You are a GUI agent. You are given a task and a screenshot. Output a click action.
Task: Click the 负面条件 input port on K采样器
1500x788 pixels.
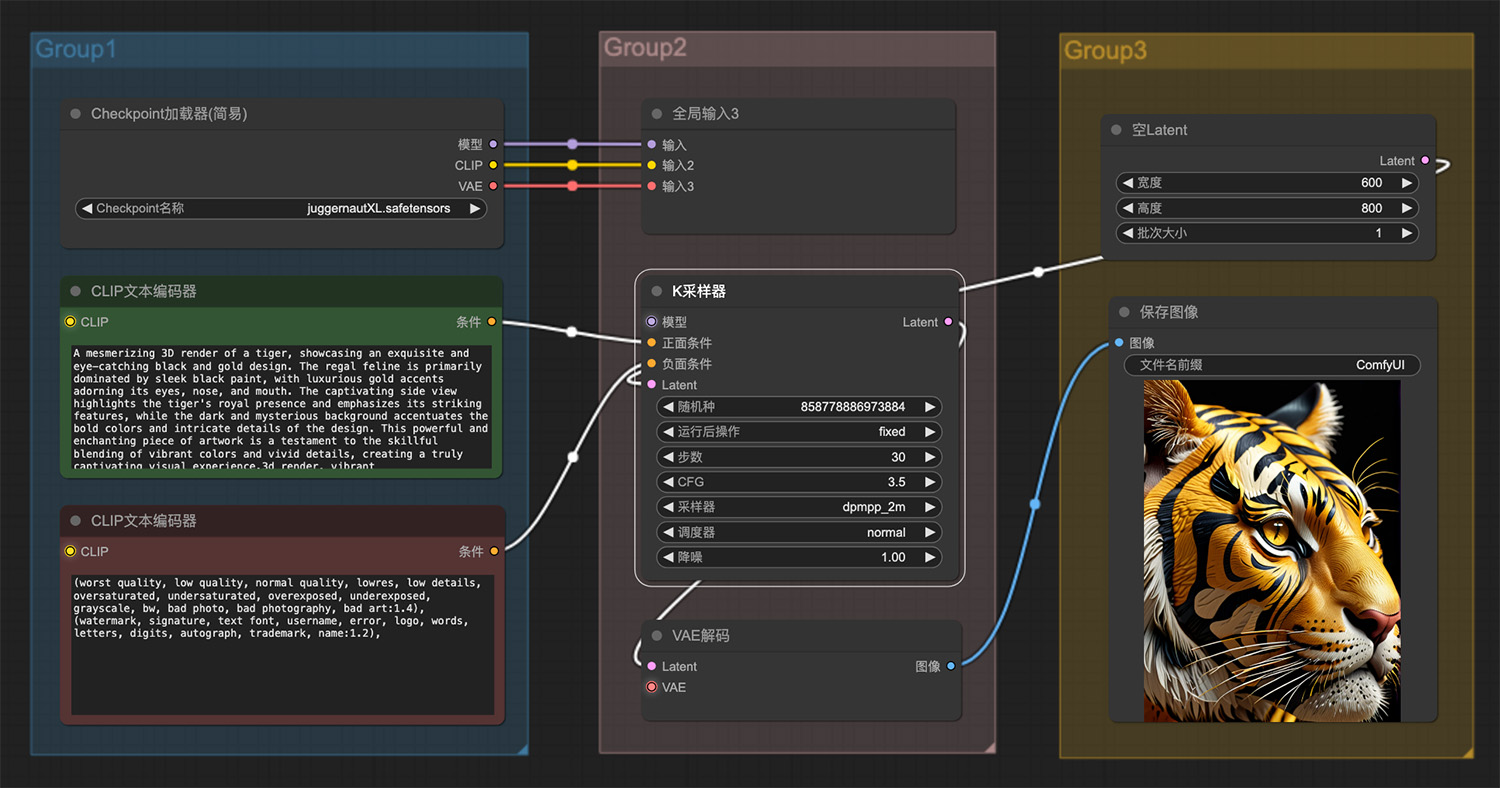(652, 364)
